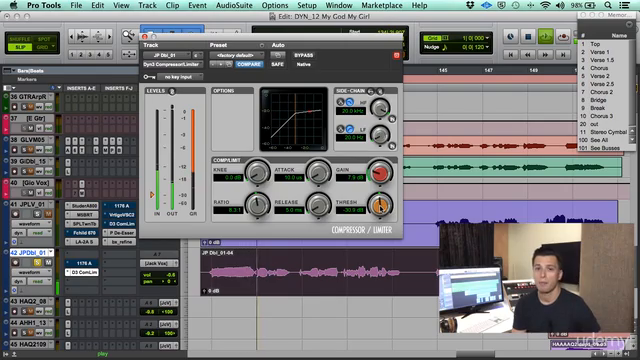This screenshot has height=360, width=640.
Task: Select the Bridge memory location
Action: click(598, 100)
